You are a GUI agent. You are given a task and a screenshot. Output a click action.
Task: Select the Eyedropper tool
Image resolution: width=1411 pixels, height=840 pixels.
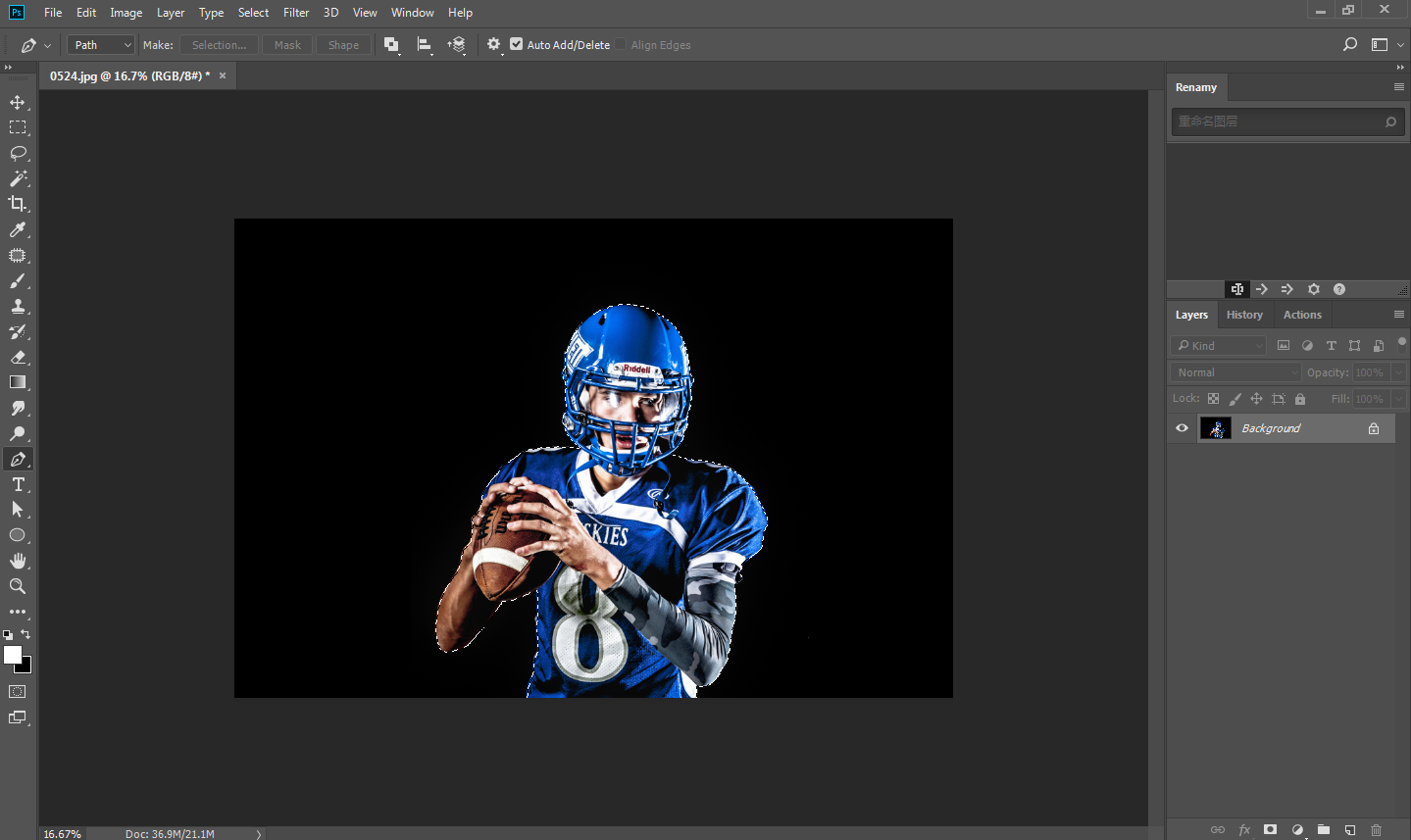click(x=18, y=229)
